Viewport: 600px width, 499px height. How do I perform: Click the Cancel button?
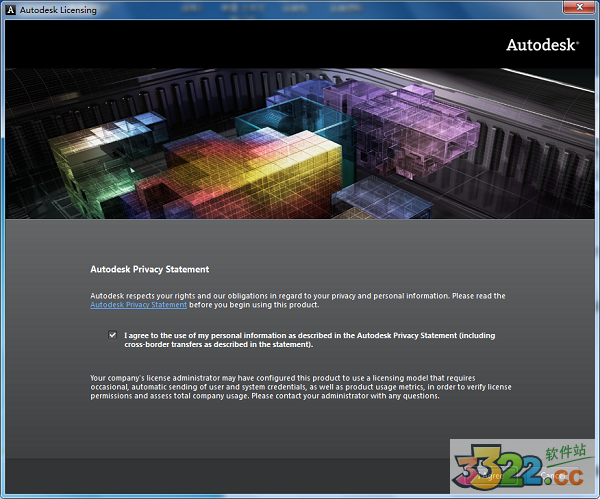553,476
